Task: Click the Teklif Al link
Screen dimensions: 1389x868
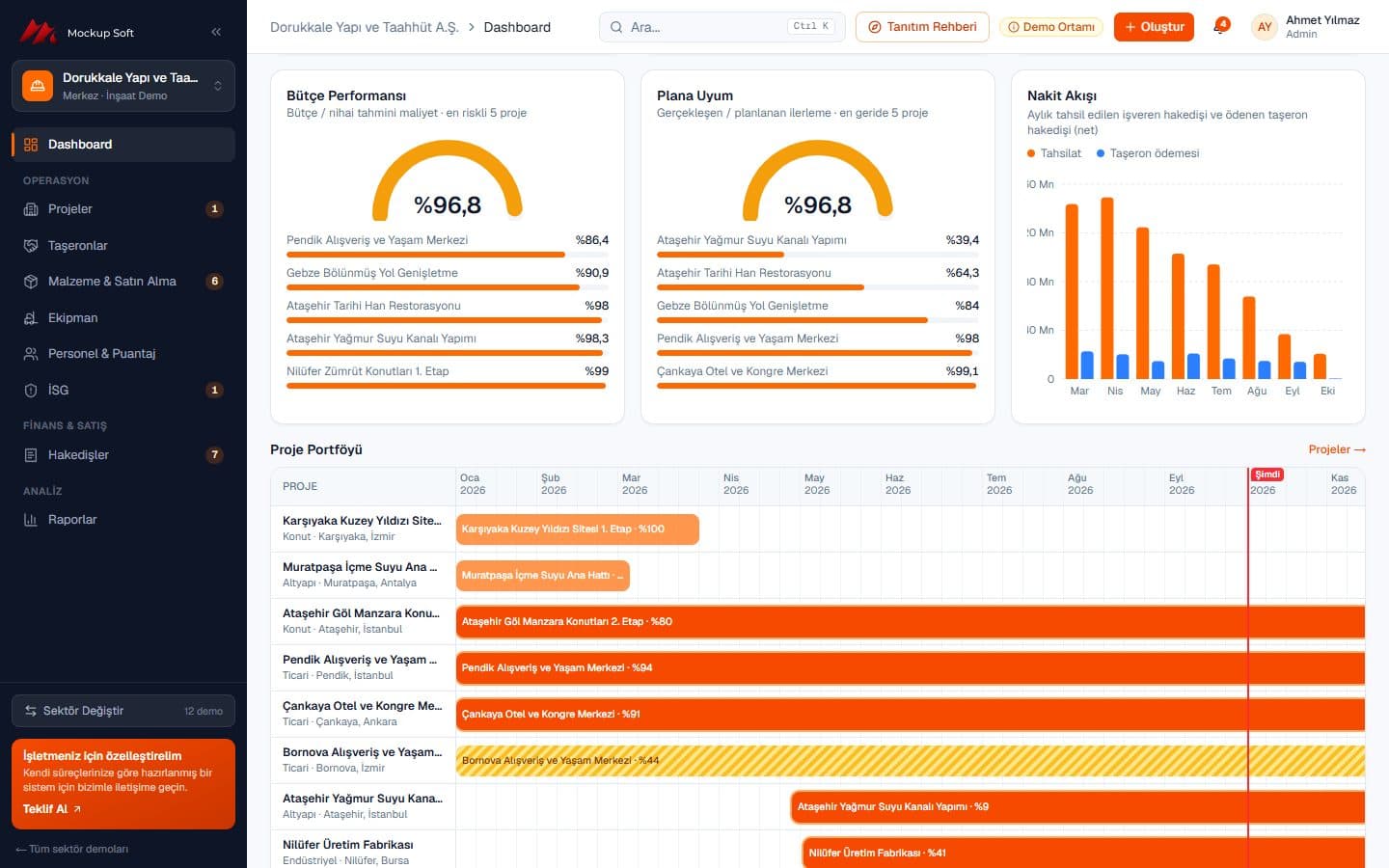Action: click(52, 809)
